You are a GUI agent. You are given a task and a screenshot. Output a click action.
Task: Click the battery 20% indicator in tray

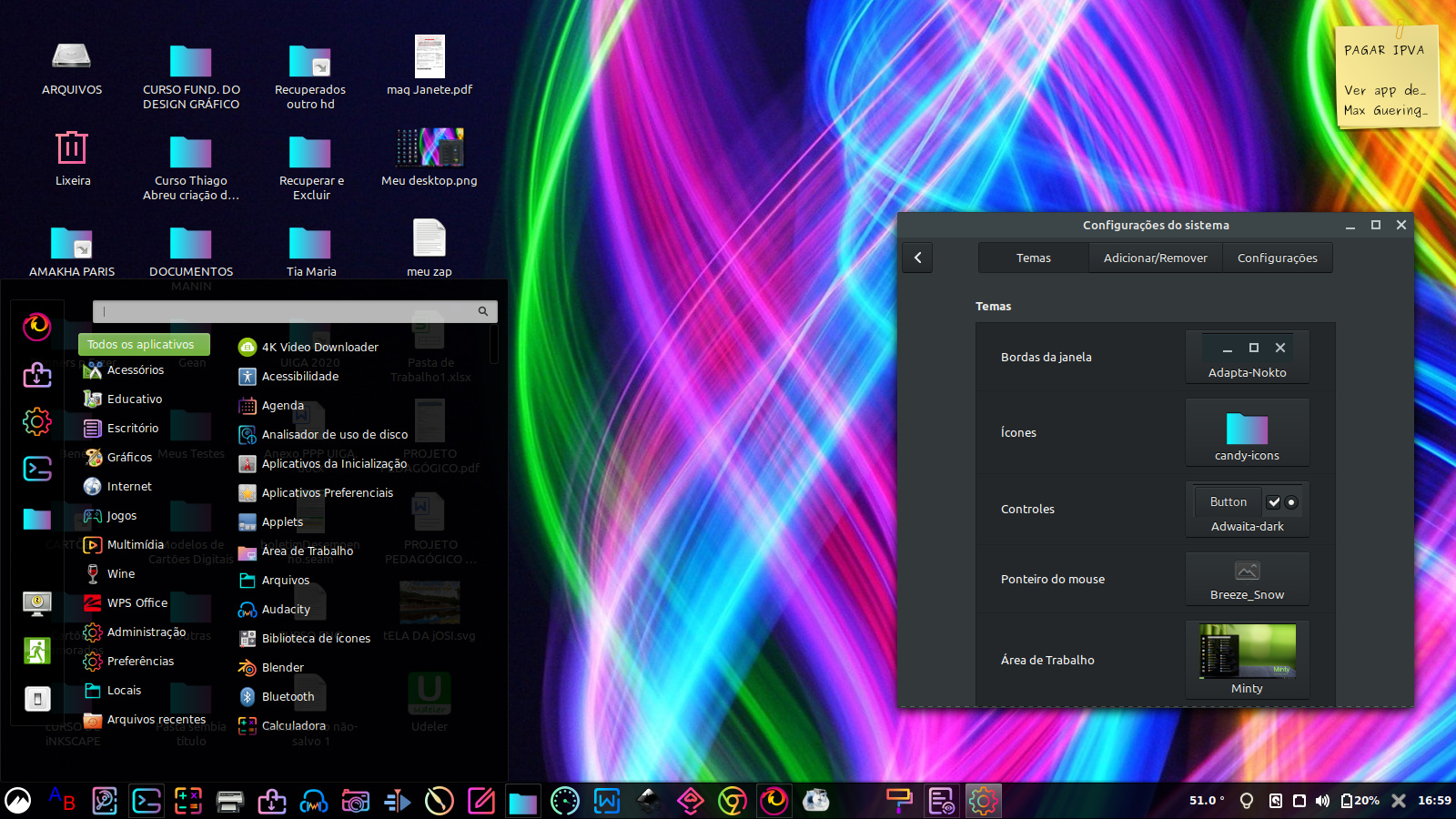pos(1360,801)
